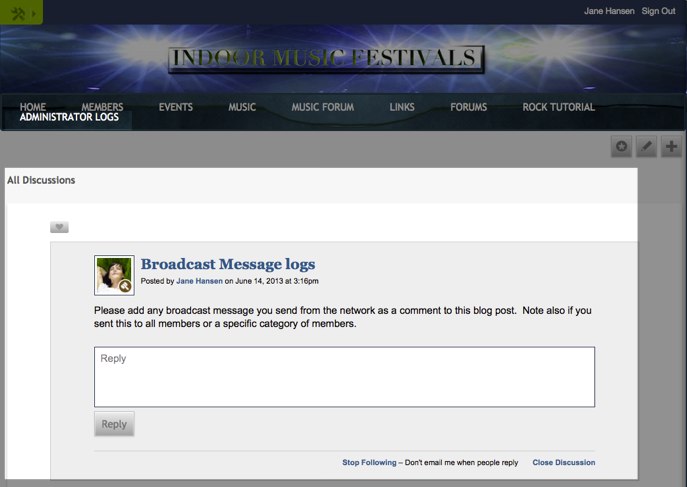Click the post date 'June 14, 2013 at 3:16pm'
This screenshot has height=487, width=687.
(277, 281)
